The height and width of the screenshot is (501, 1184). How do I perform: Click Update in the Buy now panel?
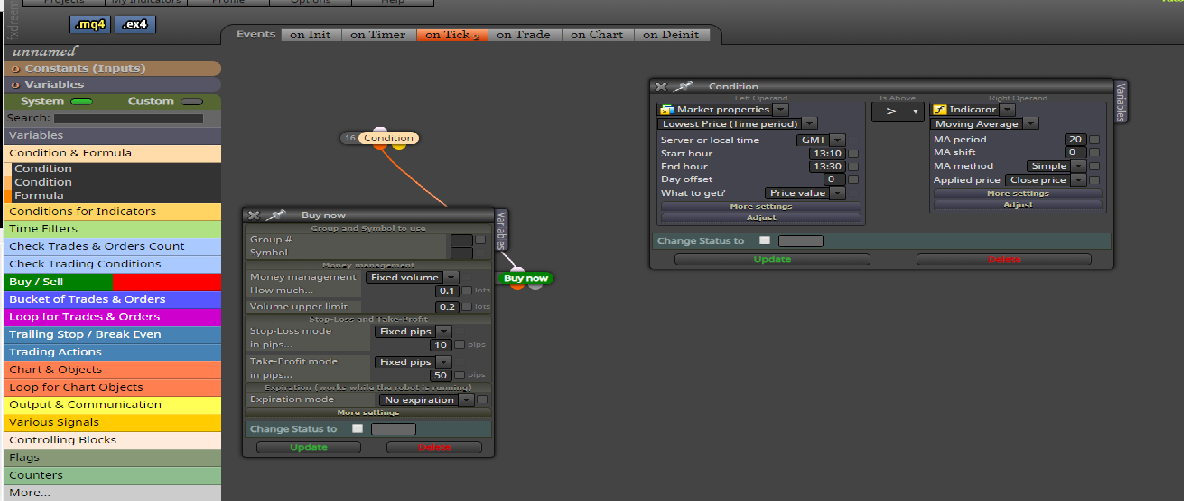coord(310,447)
